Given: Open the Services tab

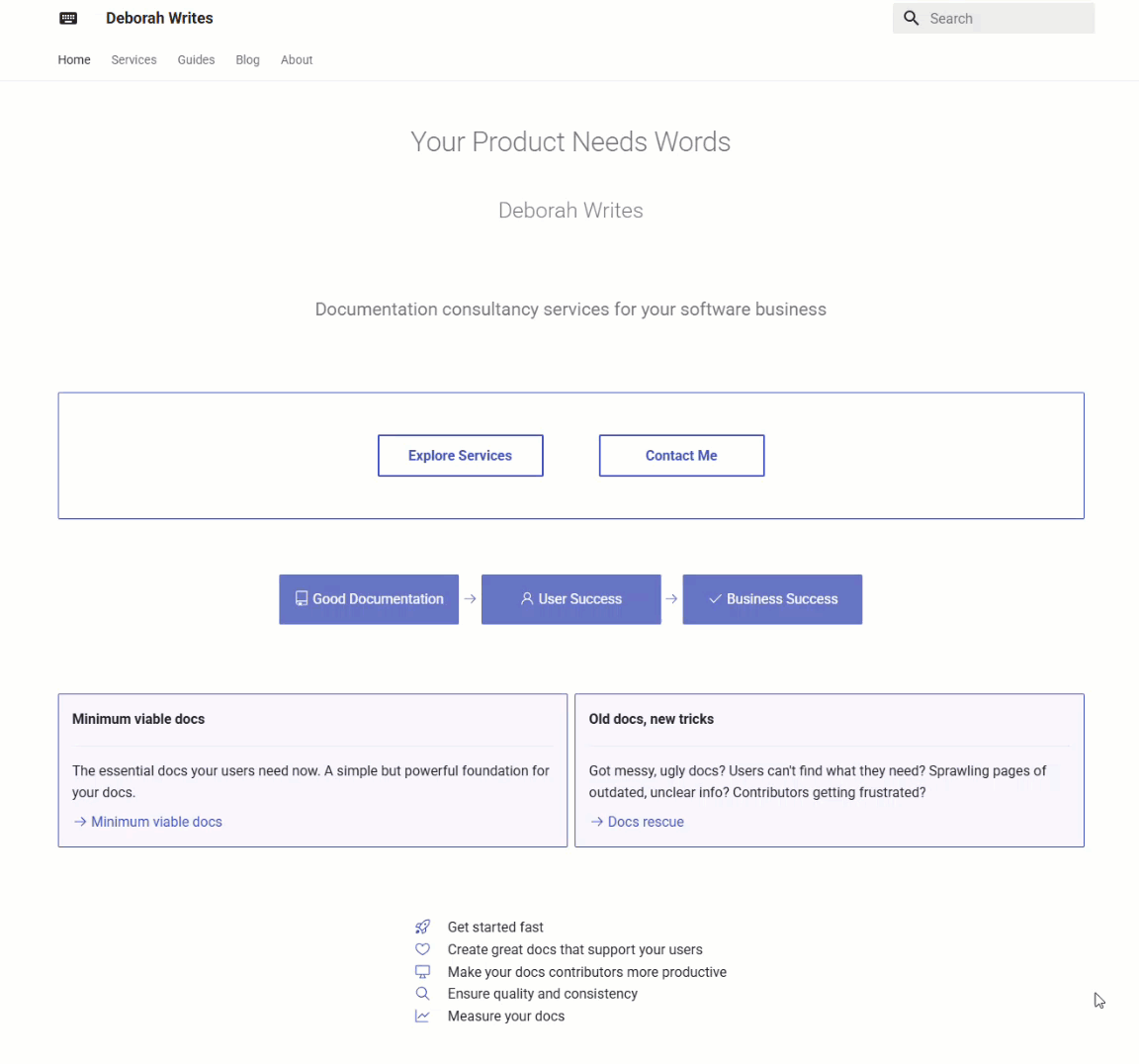Looking at the screenshot, I should (x=133, y=60).
